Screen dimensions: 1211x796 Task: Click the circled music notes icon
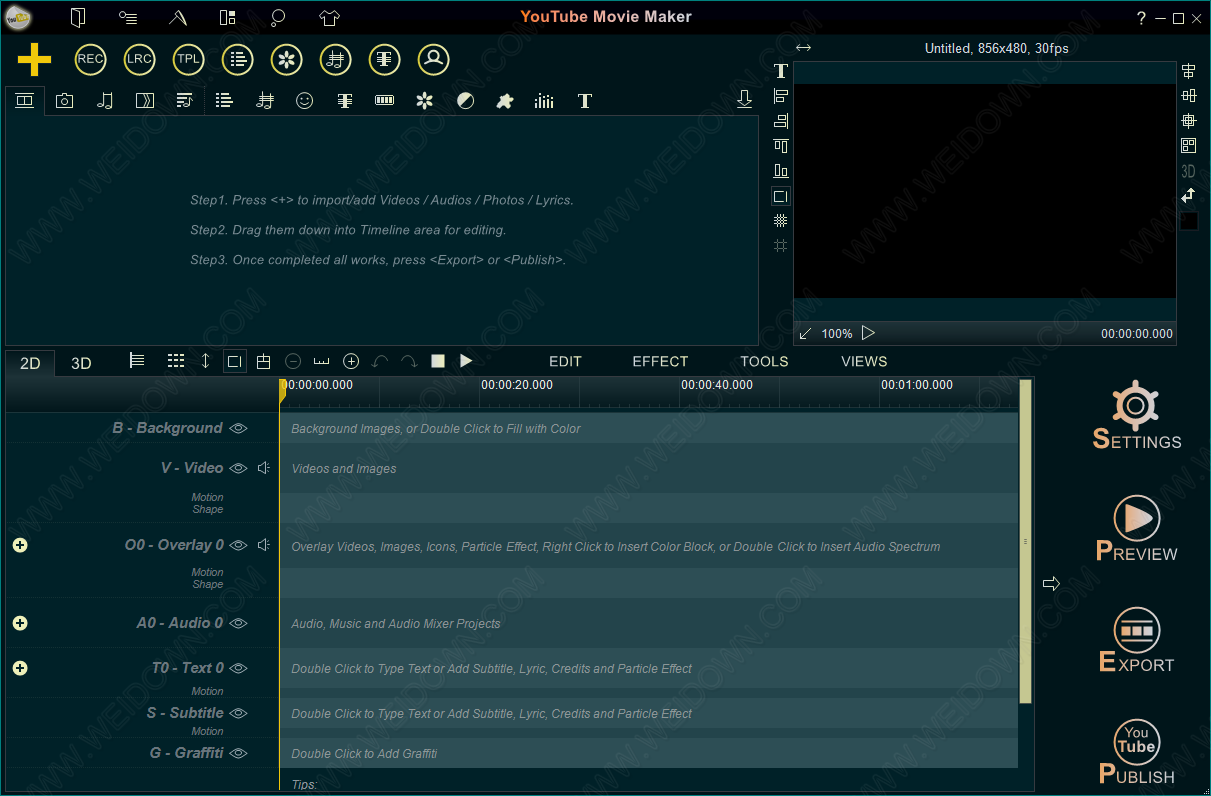pos(336,59)
